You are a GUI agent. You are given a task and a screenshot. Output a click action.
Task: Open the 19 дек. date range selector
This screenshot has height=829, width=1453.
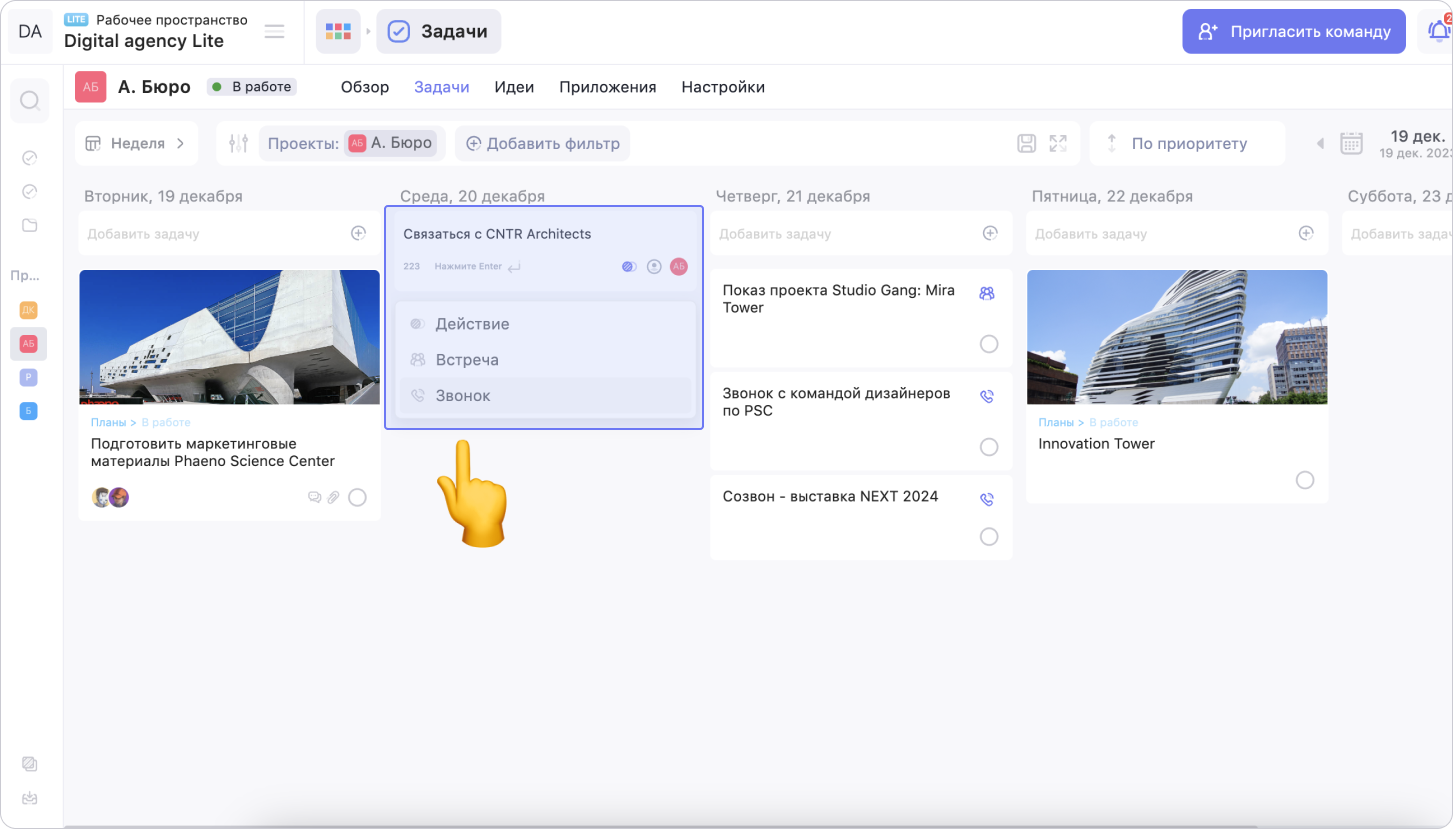[1417, 143]
